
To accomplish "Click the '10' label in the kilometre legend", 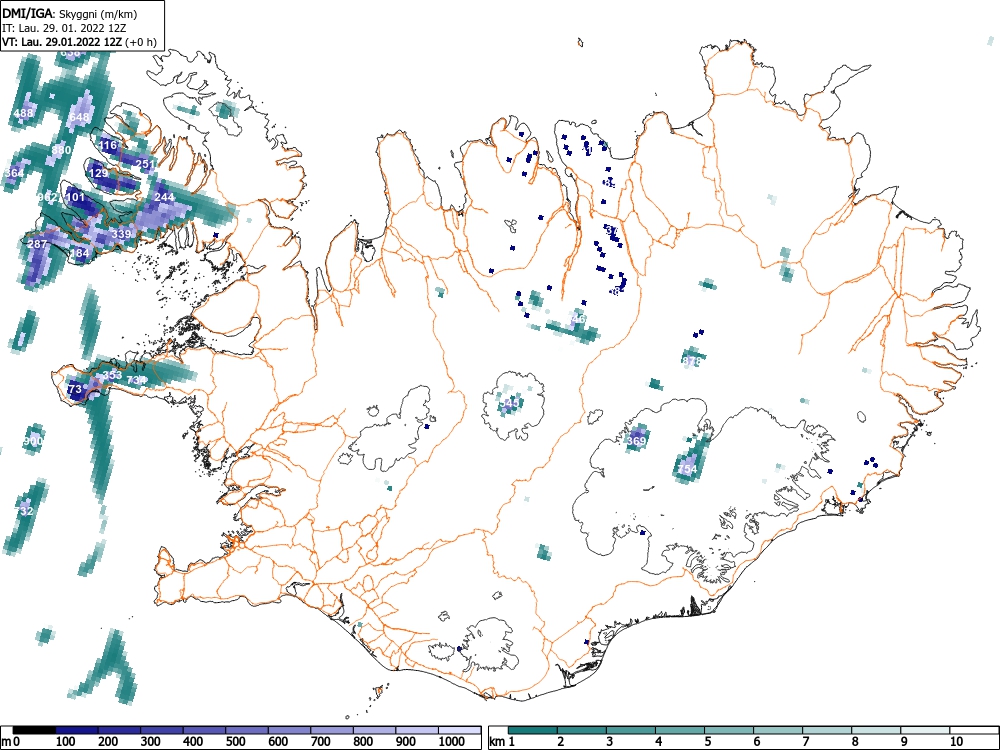I will 957,742.
